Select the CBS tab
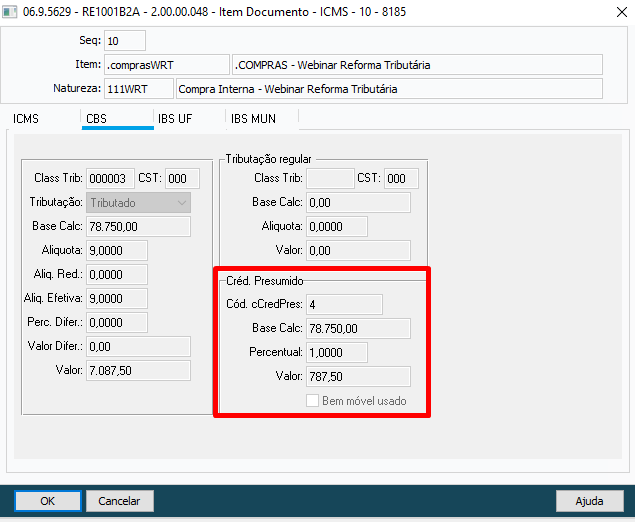Image resolution: width=635 pixels, height=522 pixels. [x=117, y=119]
